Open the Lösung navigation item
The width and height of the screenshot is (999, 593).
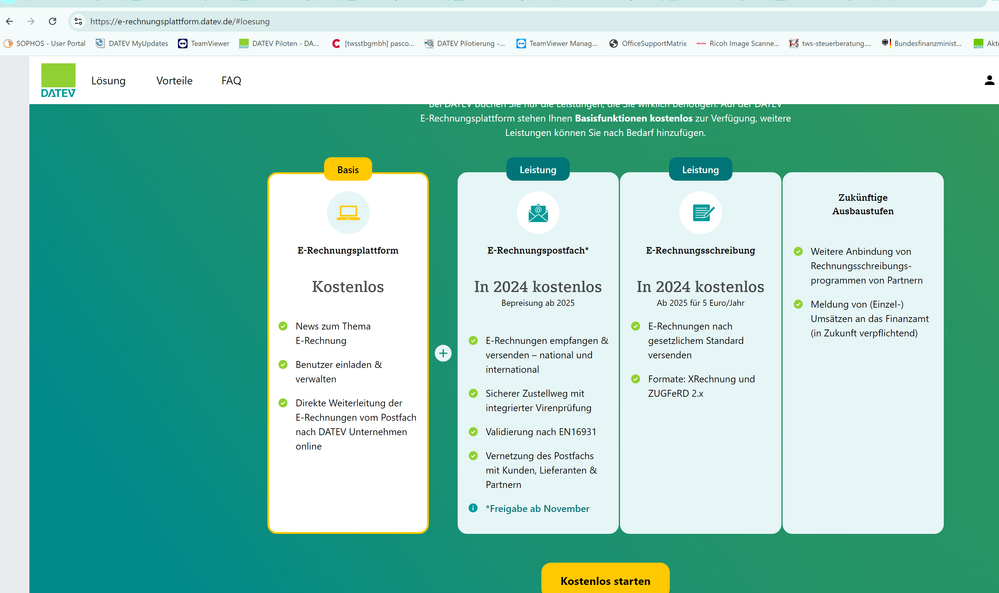tap(108, 80)
